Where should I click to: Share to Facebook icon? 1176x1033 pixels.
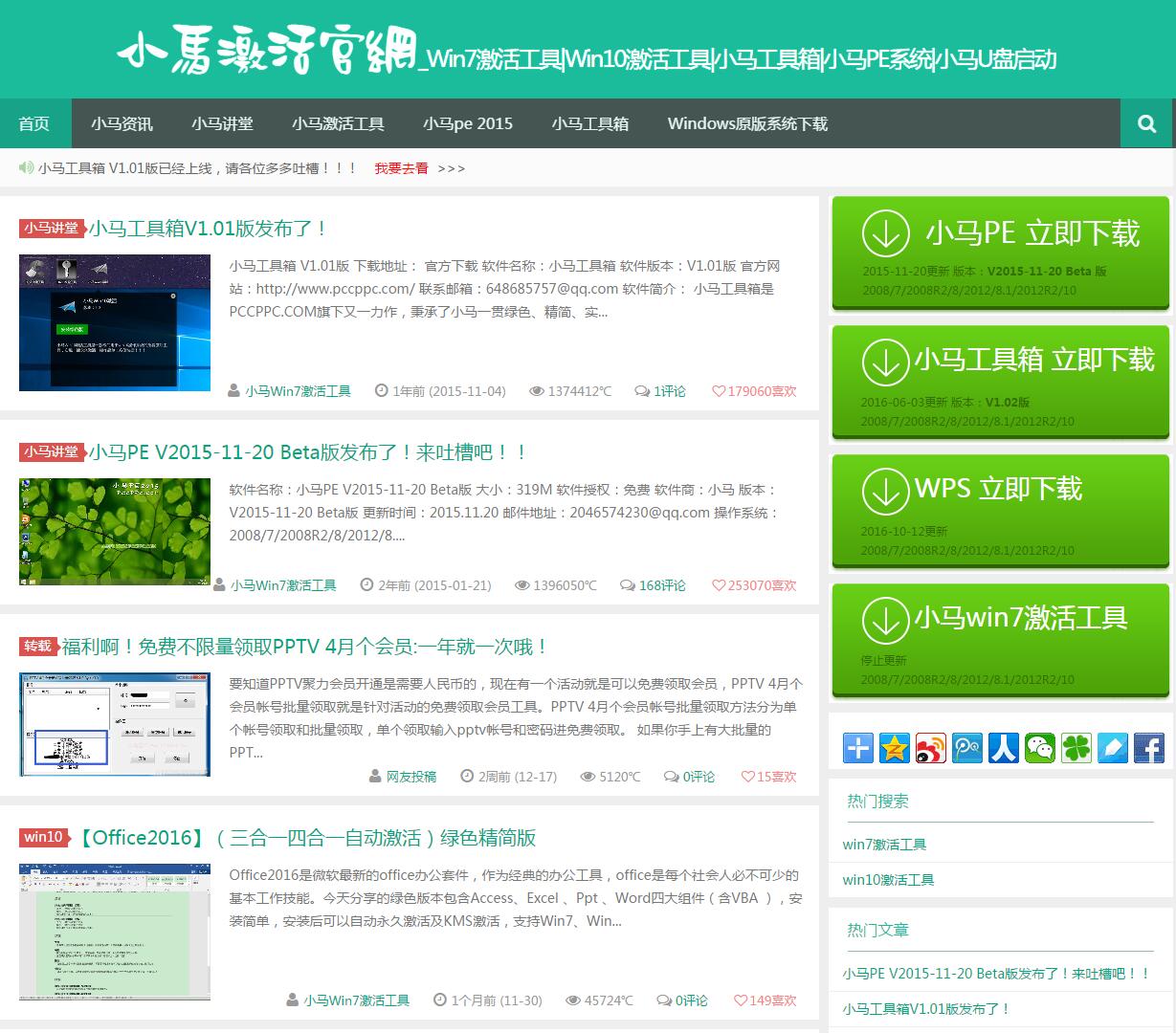point(1149,748)
